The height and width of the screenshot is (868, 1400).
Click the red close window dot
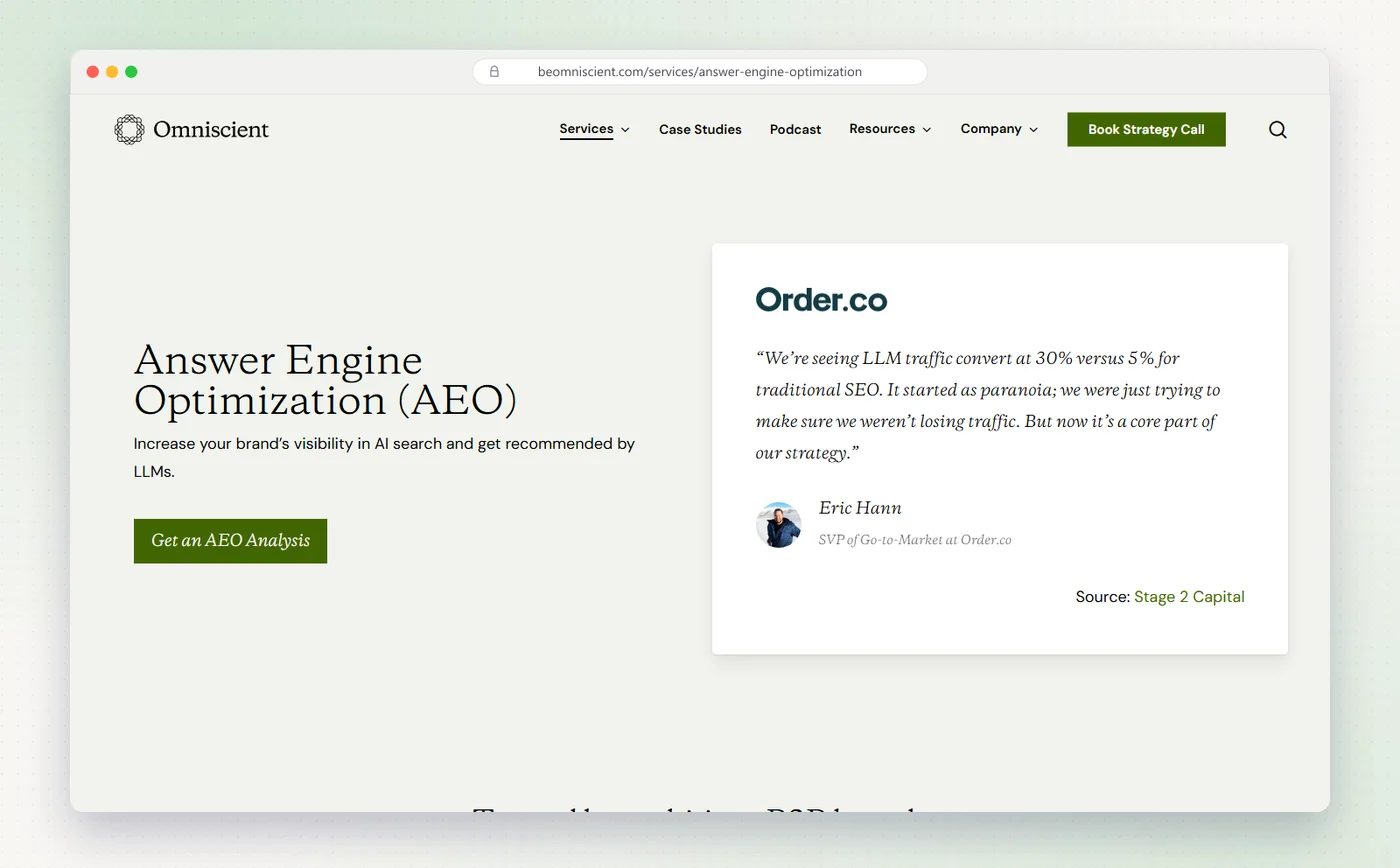click(x=93, y=72)
